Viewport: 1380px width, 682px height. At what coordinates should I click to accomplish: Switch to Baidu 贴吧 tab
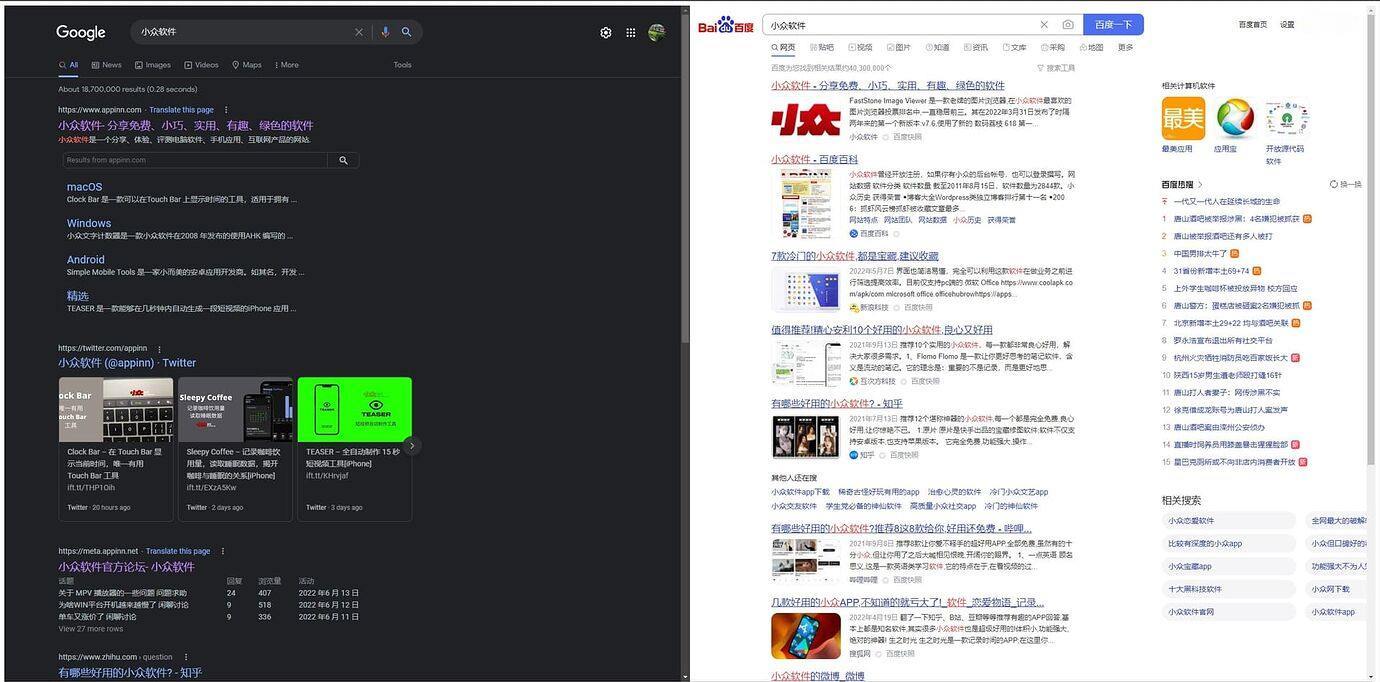pyautogui.click(x=822, y=47)
